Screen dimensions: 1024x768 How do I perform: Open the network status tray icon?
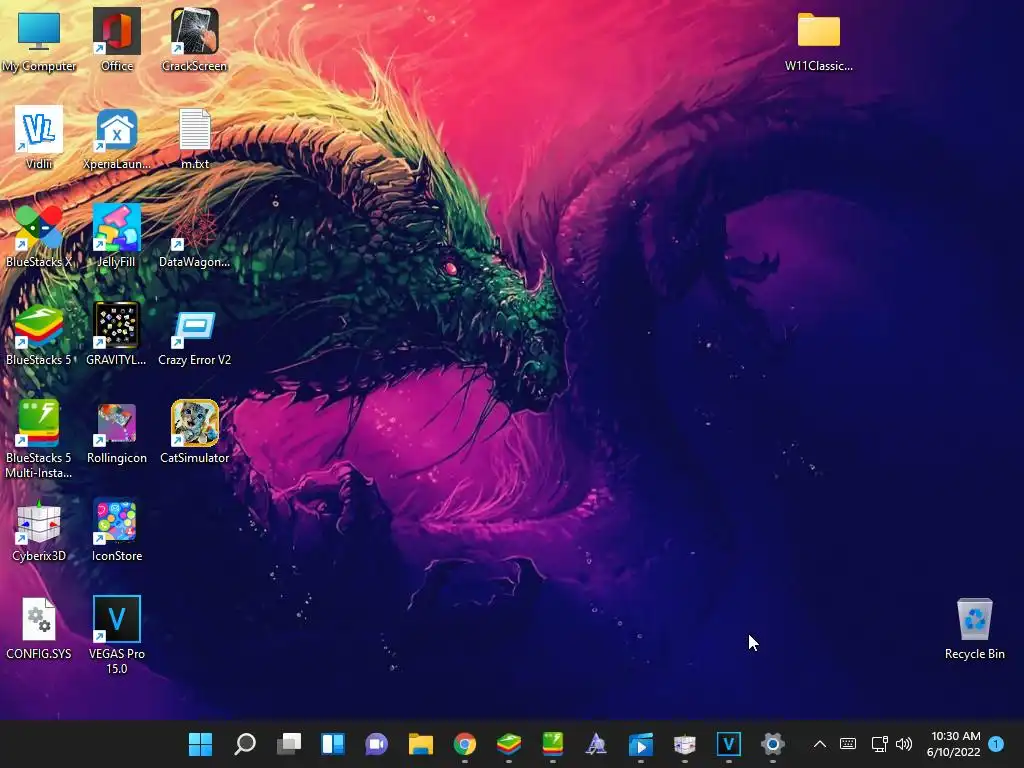(879, 744)
